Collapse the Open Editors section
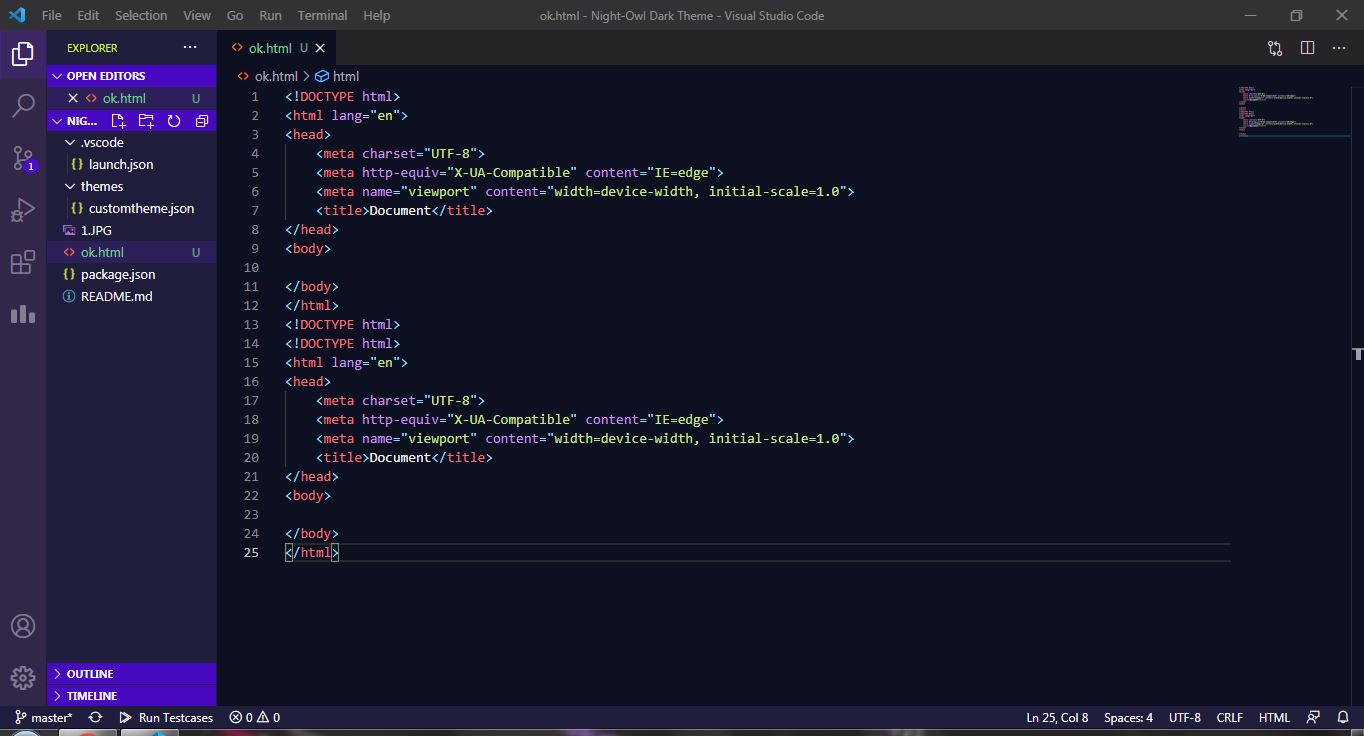 [131, 76]
